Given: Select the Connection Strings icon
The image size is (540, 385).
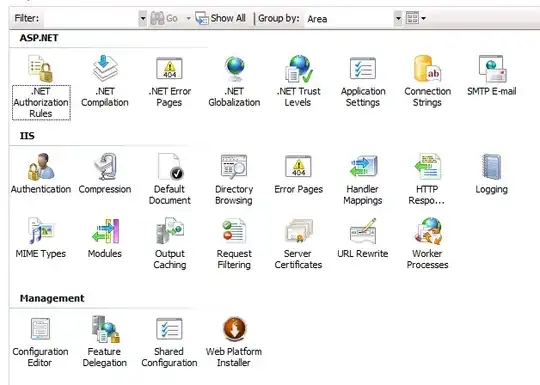Looking at the screenshot, I should click(x=427, y=82).
